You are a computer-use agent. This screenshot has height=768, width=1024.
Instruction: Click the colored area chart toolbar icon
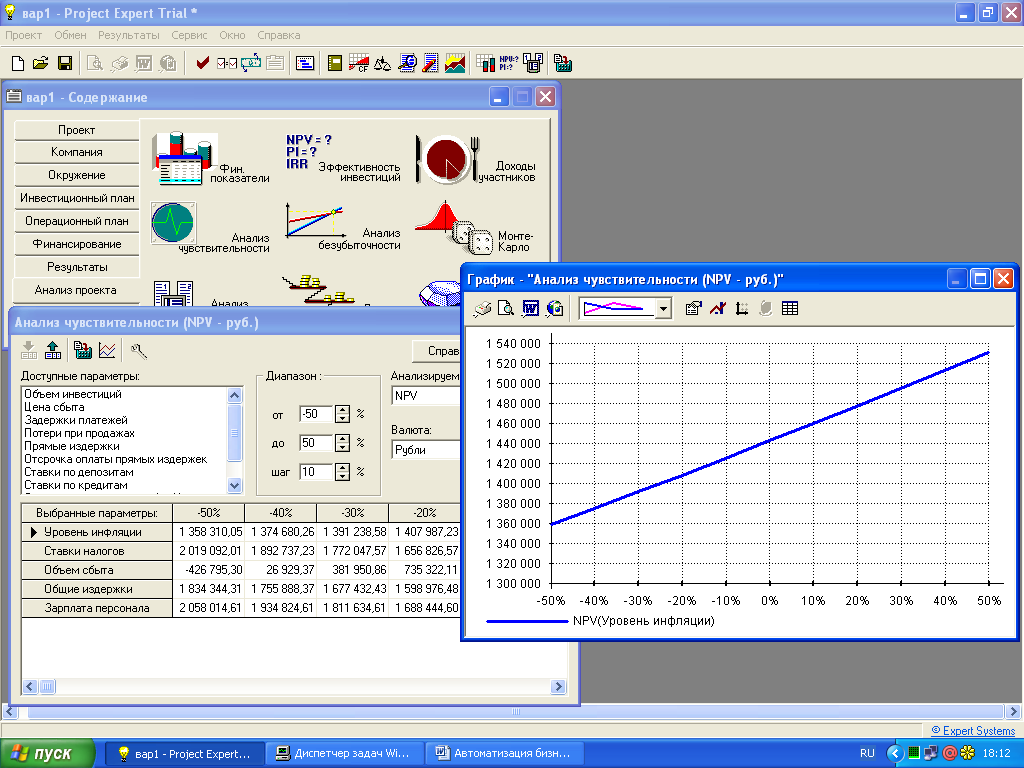(x=455, y=63)
